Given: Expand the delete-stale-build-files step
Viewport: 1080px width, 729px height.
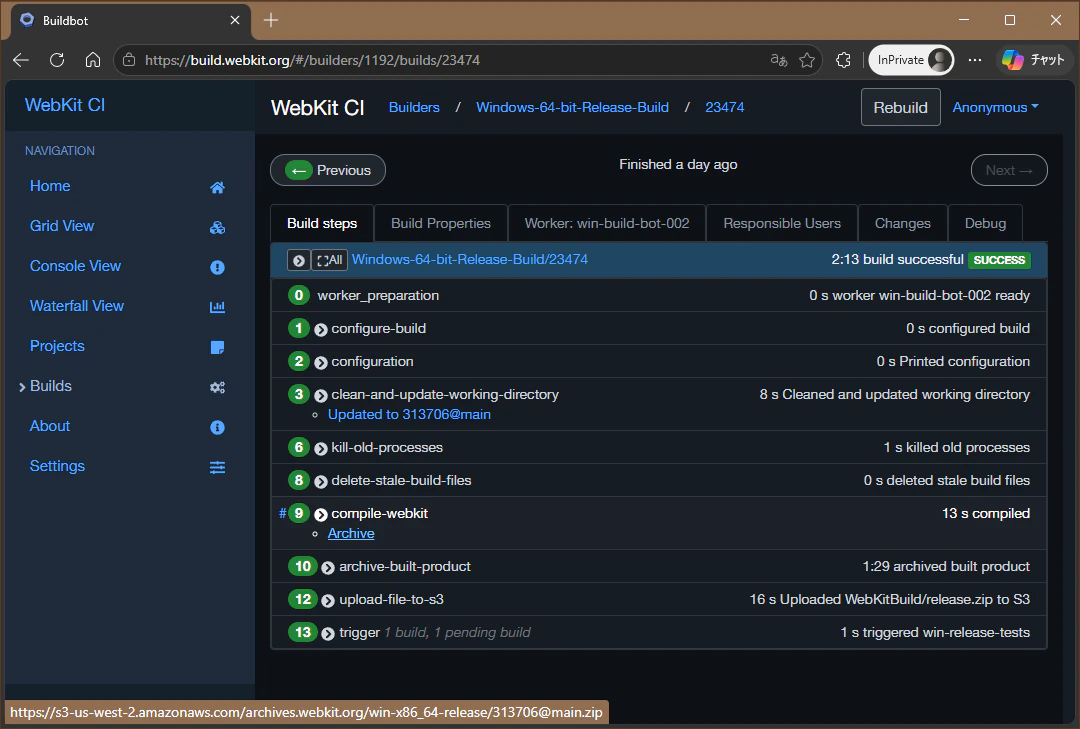Looking at the screenshot, I should click(321, 482).
